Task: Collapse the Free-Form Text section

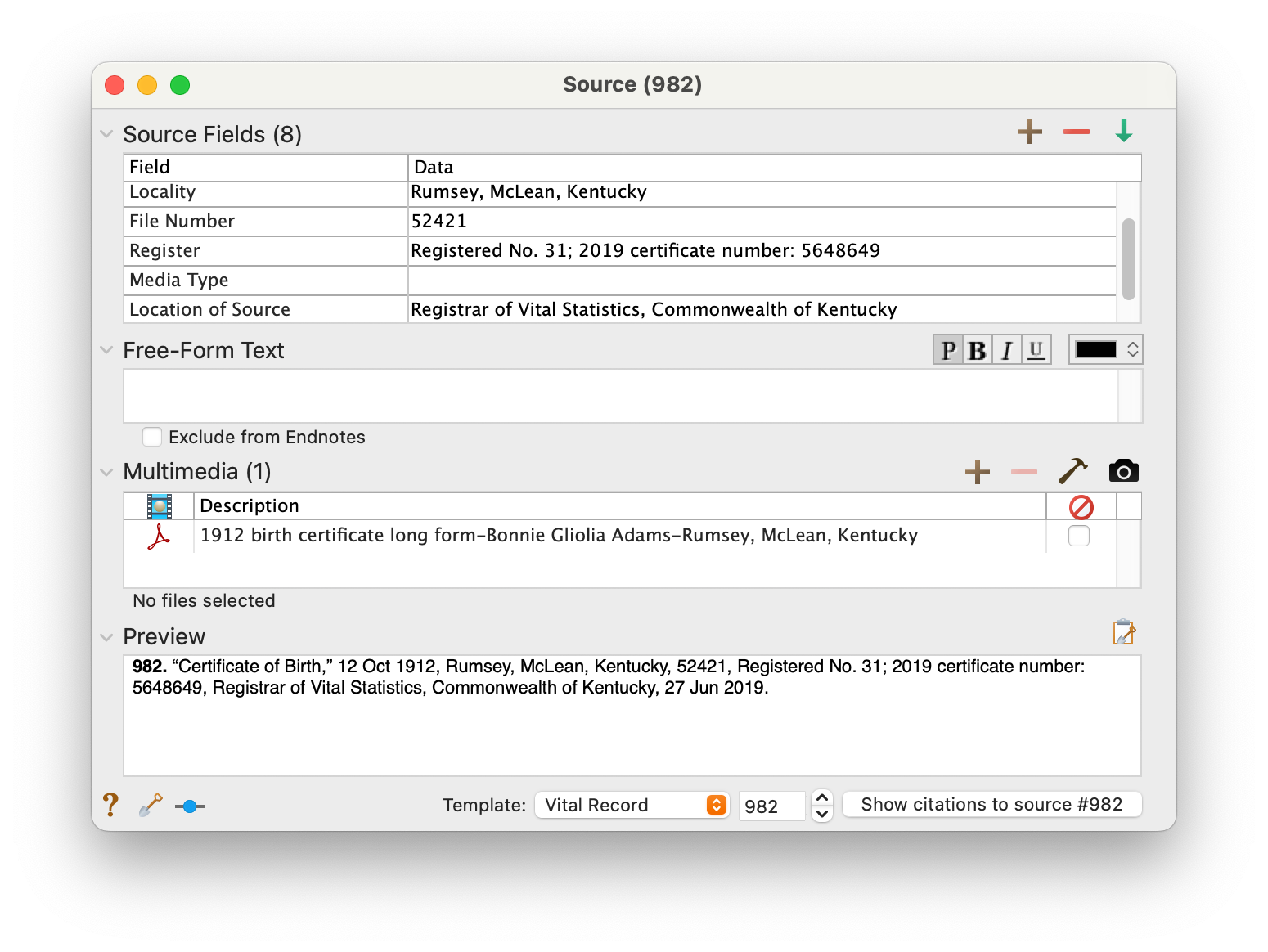Action: click(x=106, y=349)
